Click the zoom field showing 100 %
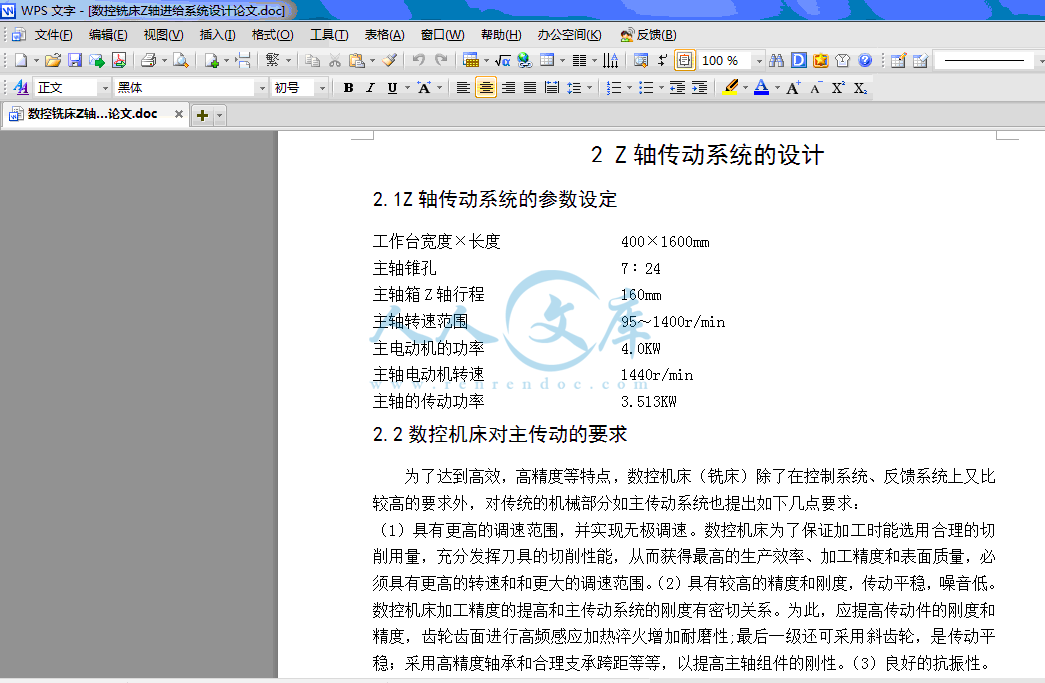Viewport: 1045px width, 683px height. coord(725,61)
